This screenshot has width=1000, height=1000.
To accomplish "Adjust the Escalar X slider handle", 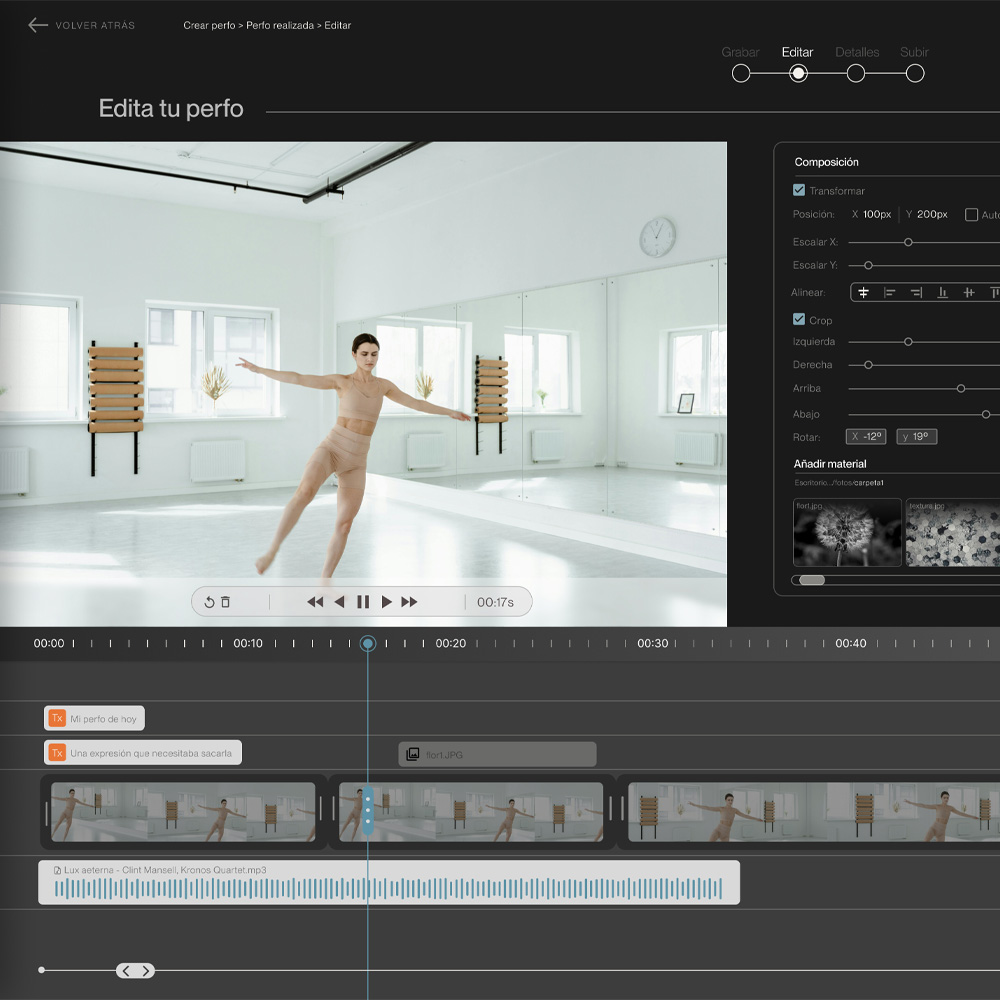I will (908, 242).
